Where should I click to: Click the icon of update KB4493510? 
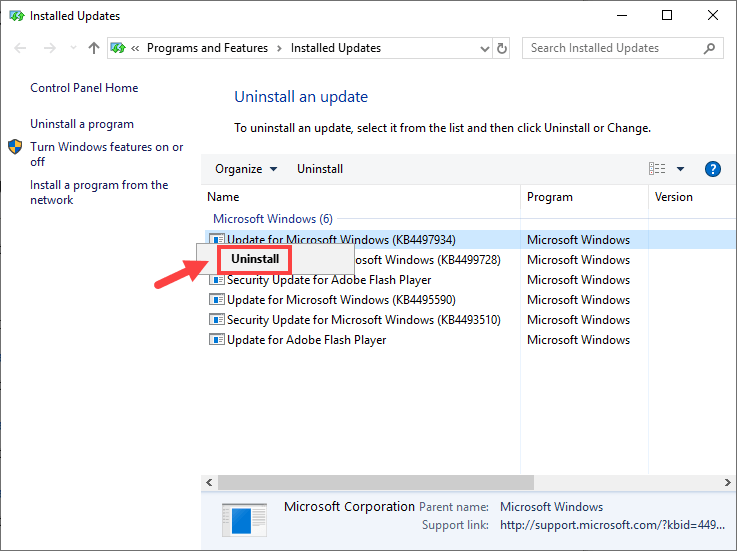tap(217, 320)
